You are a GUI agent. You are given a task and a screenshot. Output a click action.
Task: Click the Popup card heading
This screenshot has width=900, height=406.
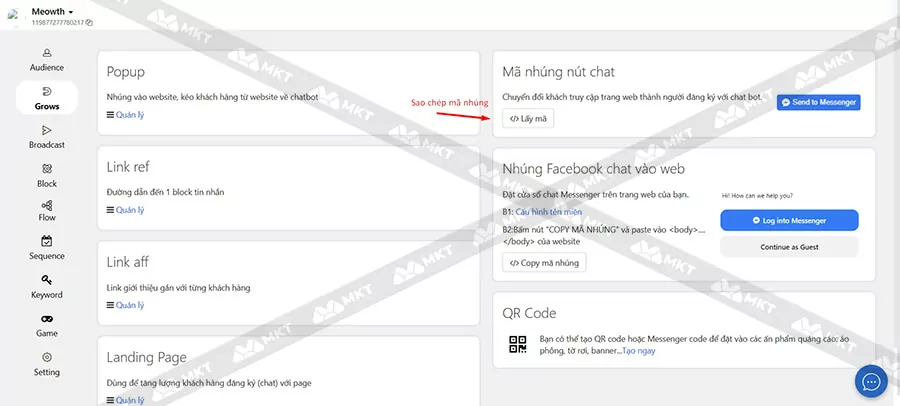tap(126, 72)
